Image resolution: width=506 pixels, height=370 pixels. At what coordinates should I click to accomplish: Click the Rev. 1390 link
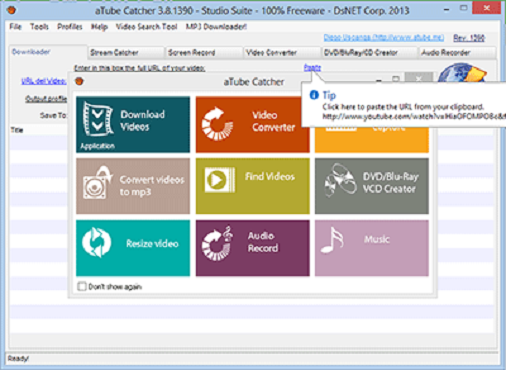point(469,38)
